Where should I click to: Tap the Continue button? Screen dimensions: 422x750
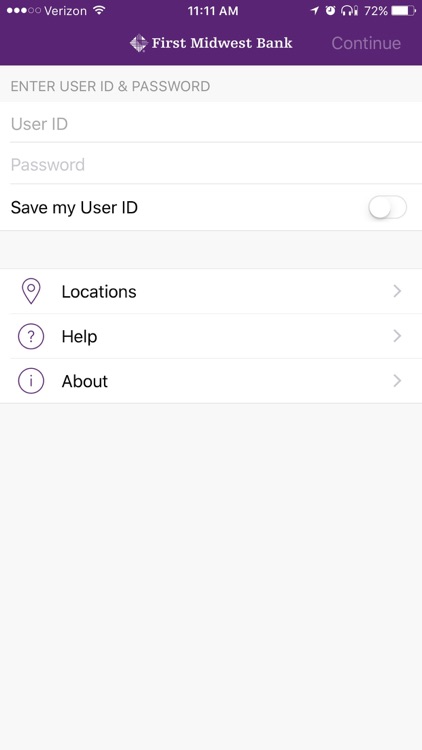366,43
